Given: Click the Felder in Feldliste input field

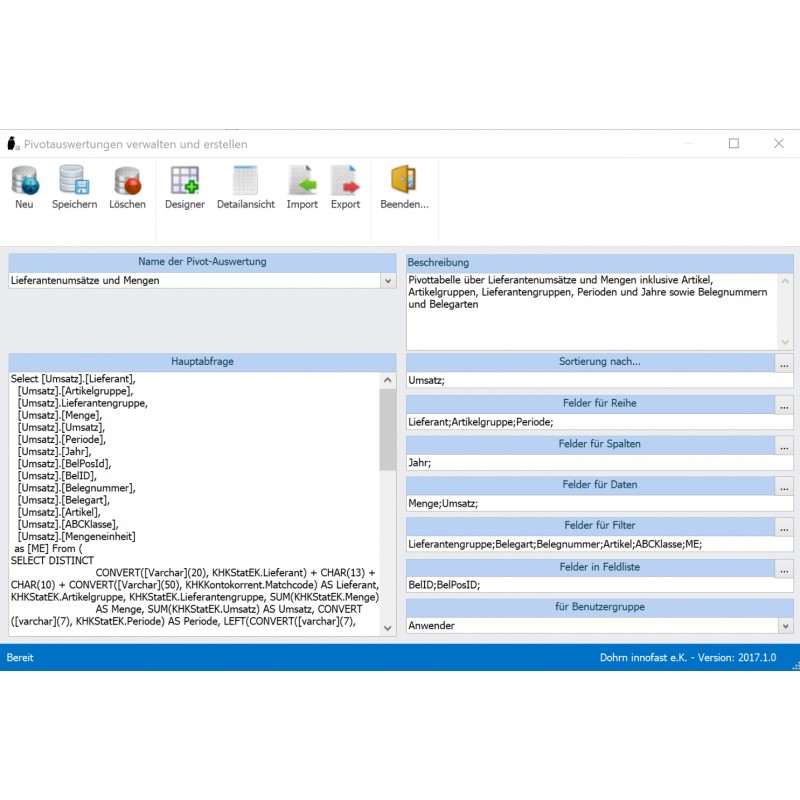Looking at the screenshot, I should [x=599, y=585].
